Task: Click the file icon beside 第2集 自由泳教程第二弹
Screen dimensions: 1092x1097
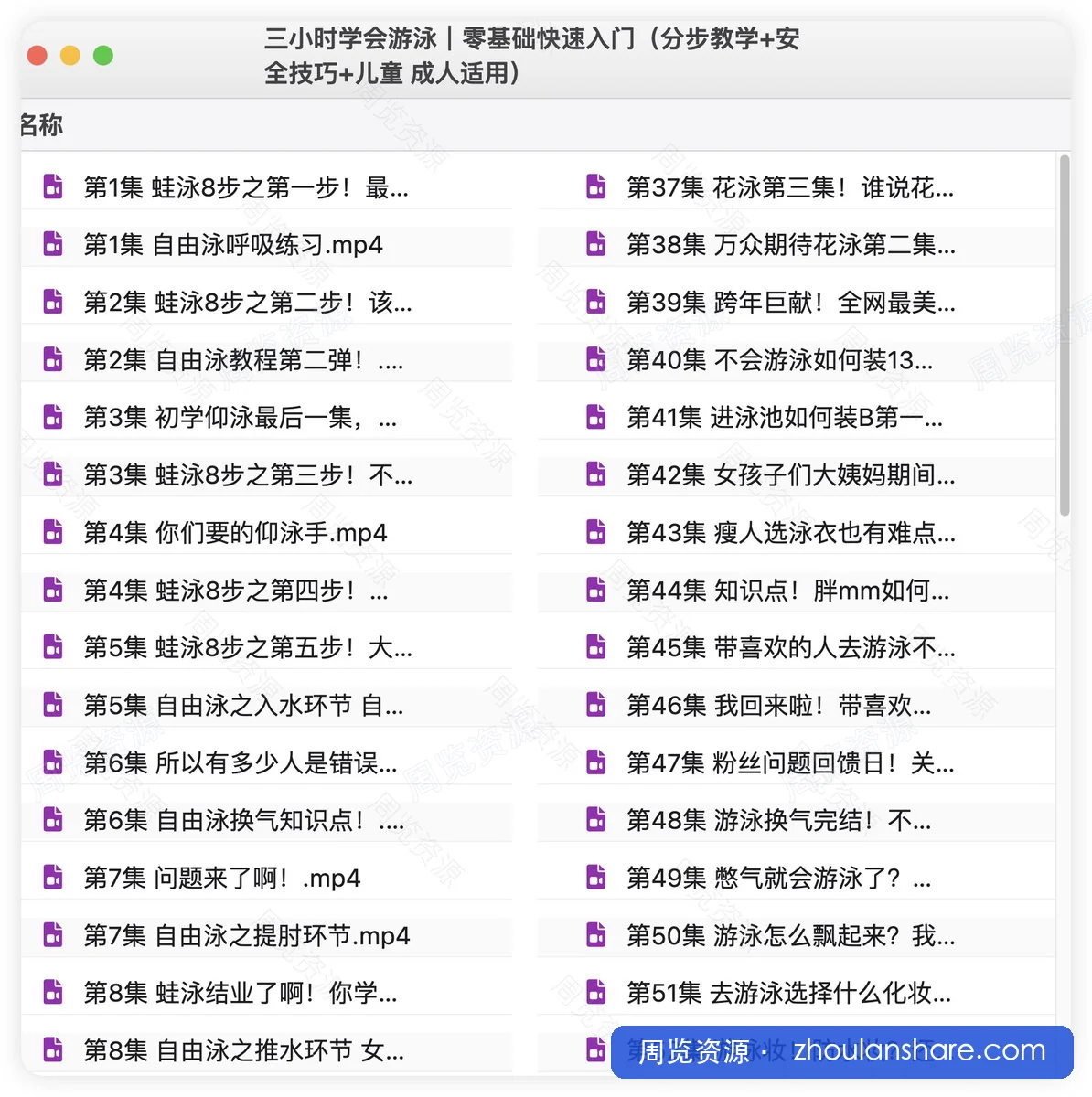Action: tap(53, 359)
